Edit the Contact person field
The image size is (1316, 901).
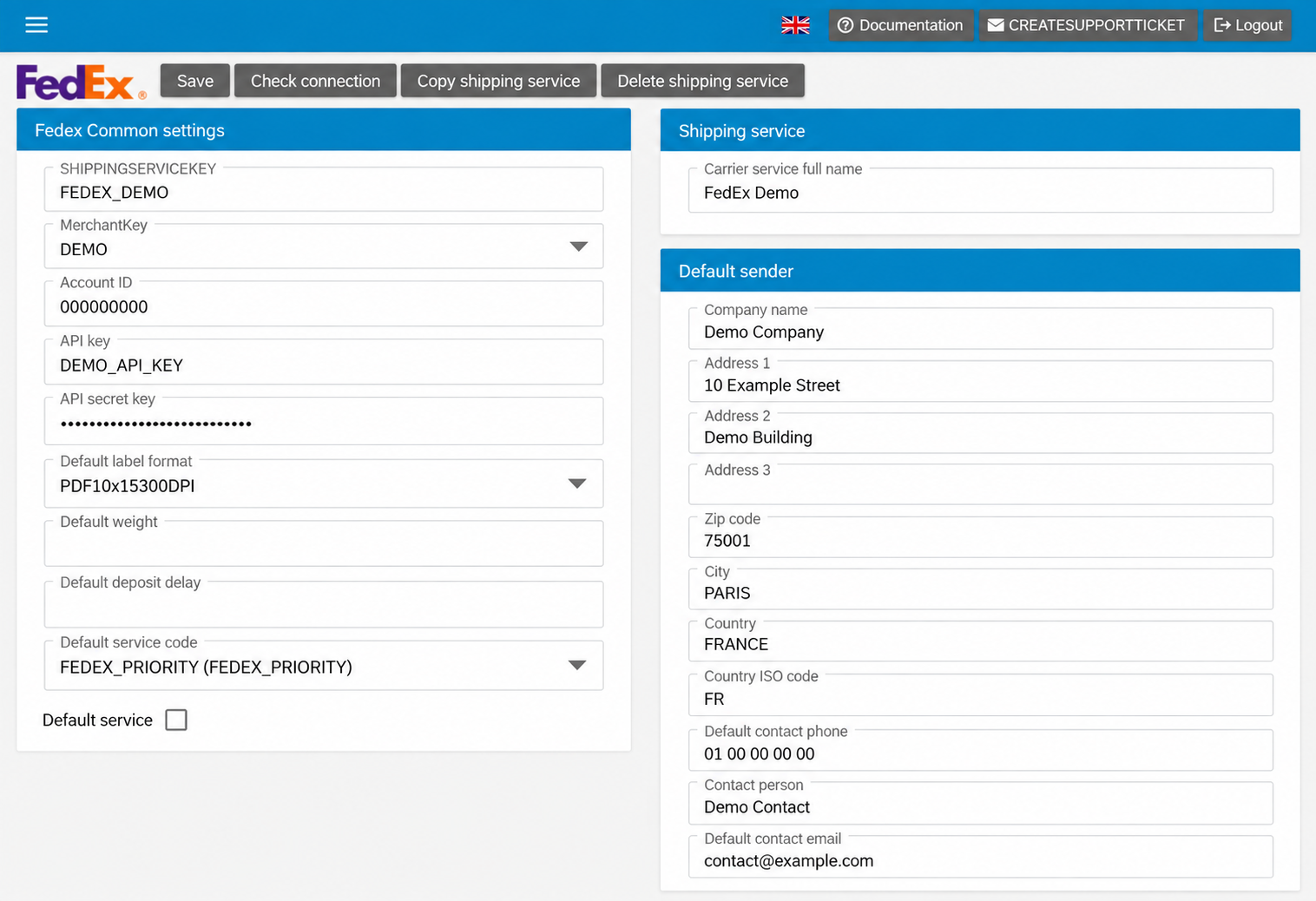[981, 804]
